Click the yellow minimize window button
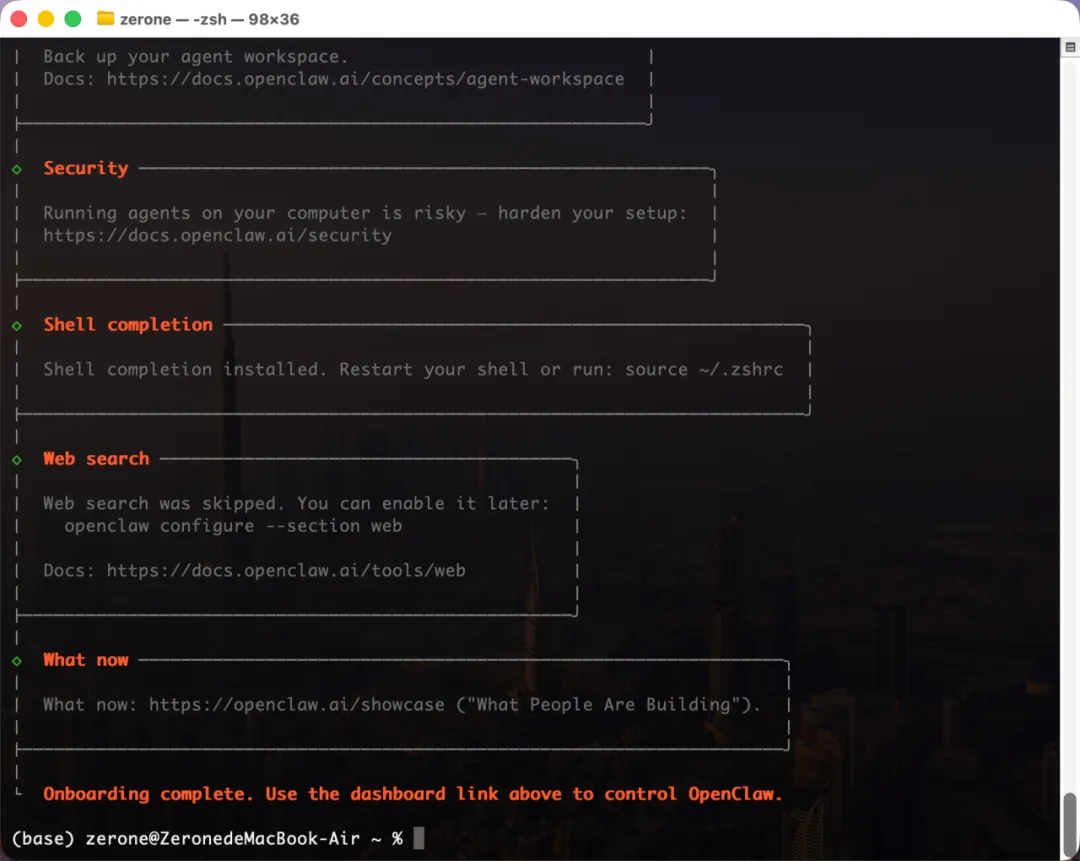This screenshot has height=861, width=1080. [45, 19]
